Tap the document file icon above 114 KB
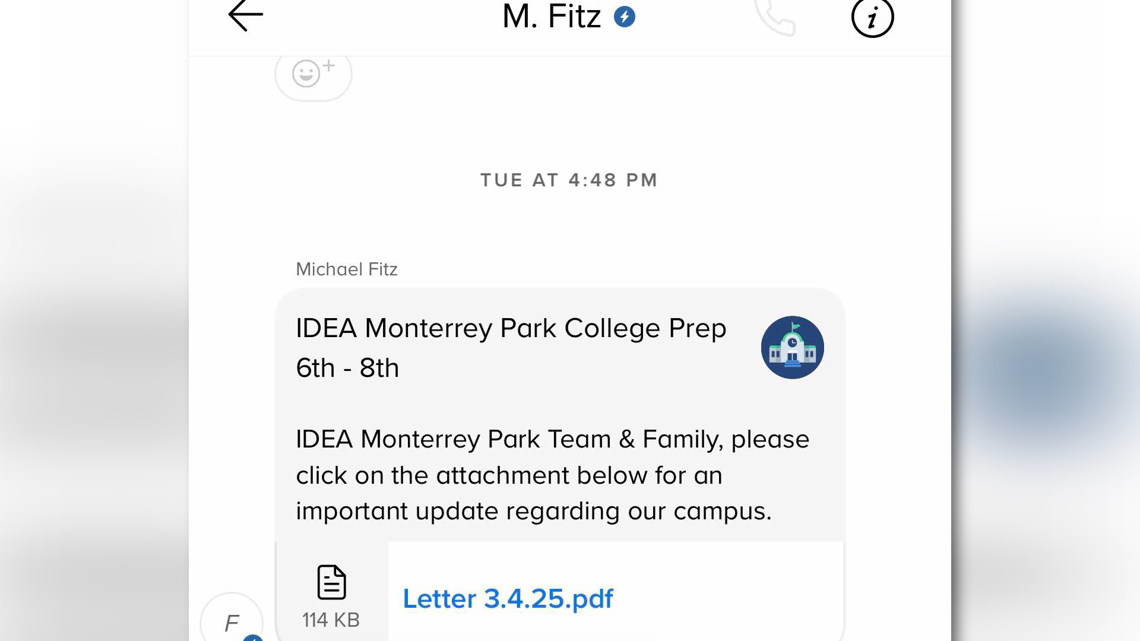This screenshot has width=1140, height=641. [x=332, y=582]
